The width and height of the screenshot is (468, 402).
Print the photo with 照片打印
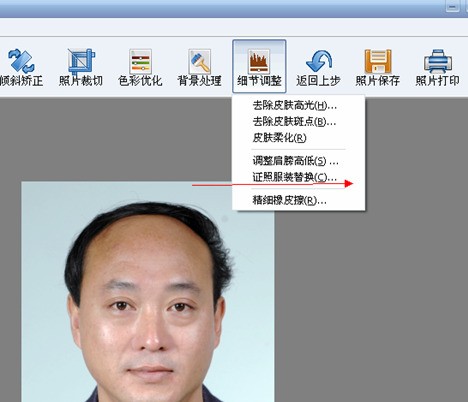coord(437,67)
